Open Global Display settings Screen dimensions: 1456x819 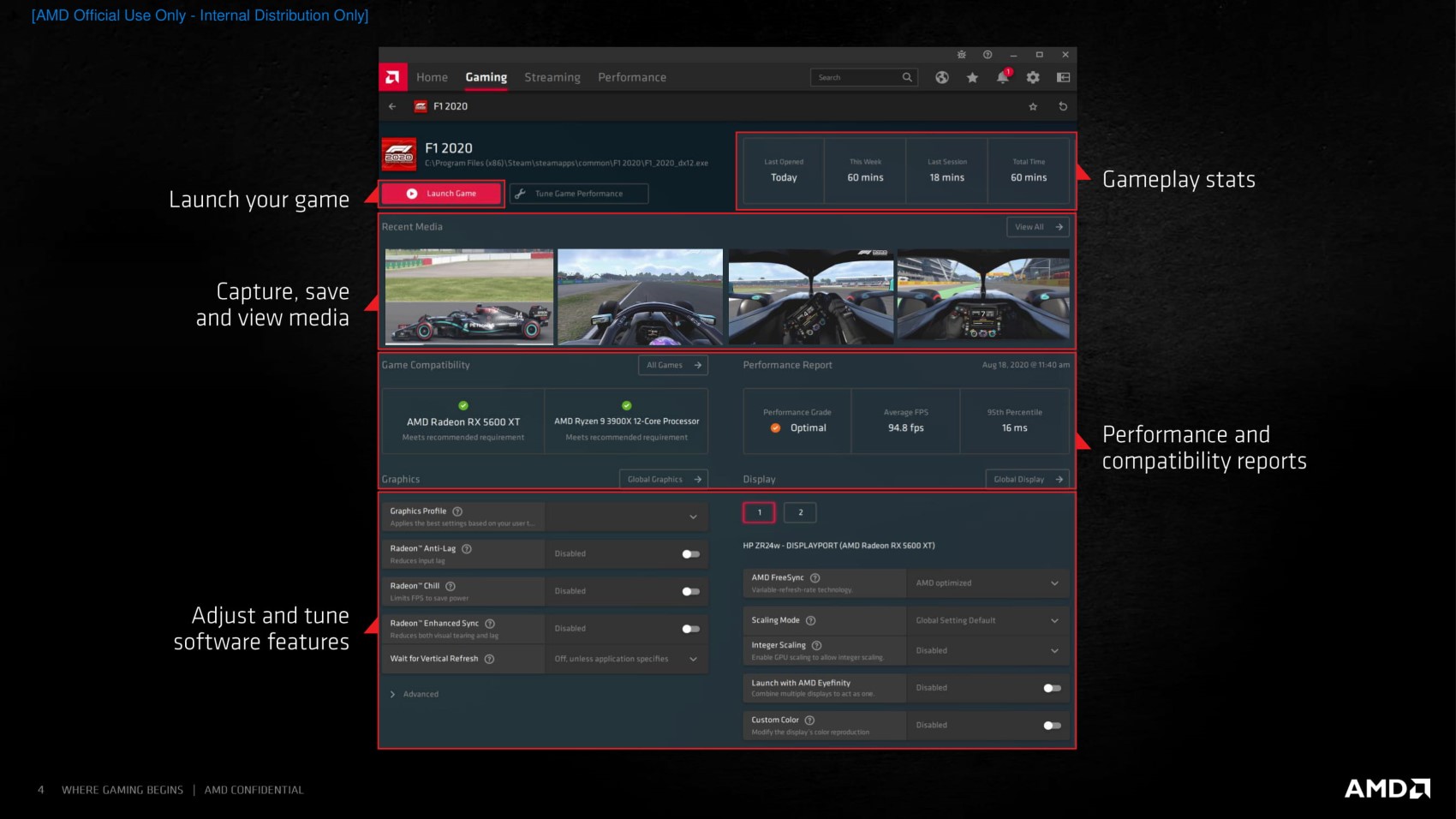(x=1028, y=480)
